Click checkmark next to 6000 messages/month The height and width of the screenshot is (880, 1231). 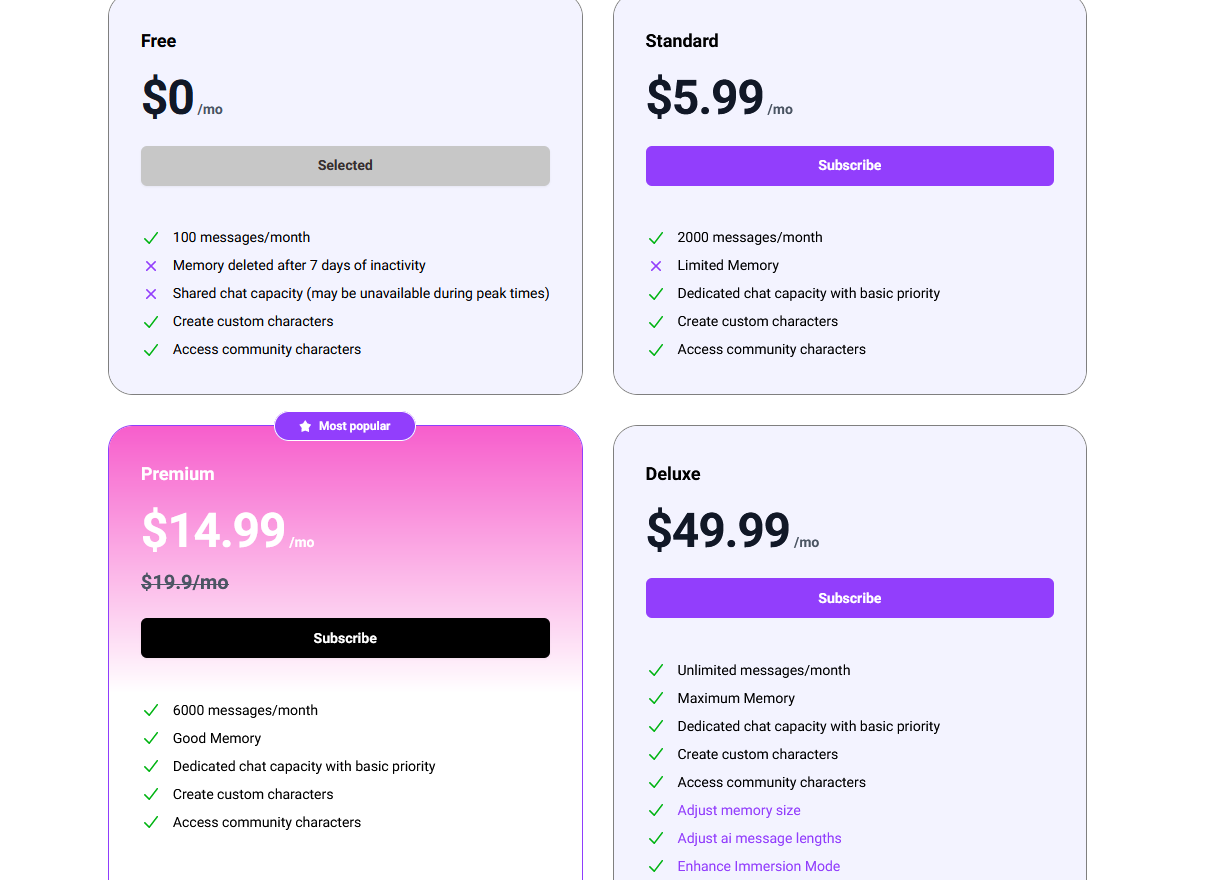[151, 711]
